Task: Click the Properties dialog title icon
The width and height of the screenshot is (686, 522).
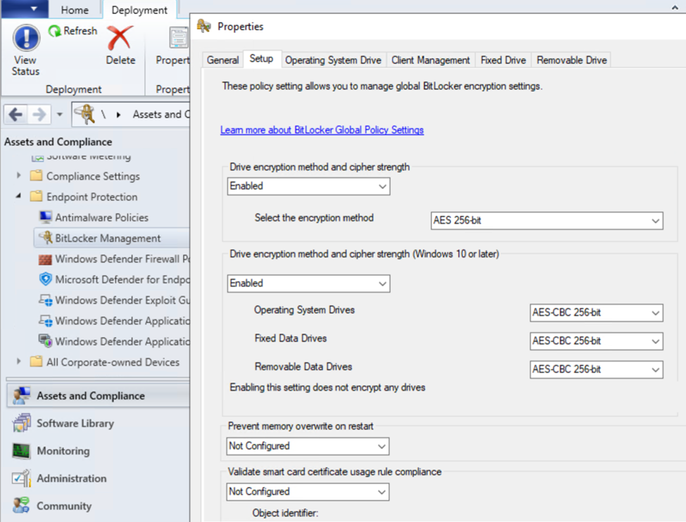Action: (x=204, y=26)
